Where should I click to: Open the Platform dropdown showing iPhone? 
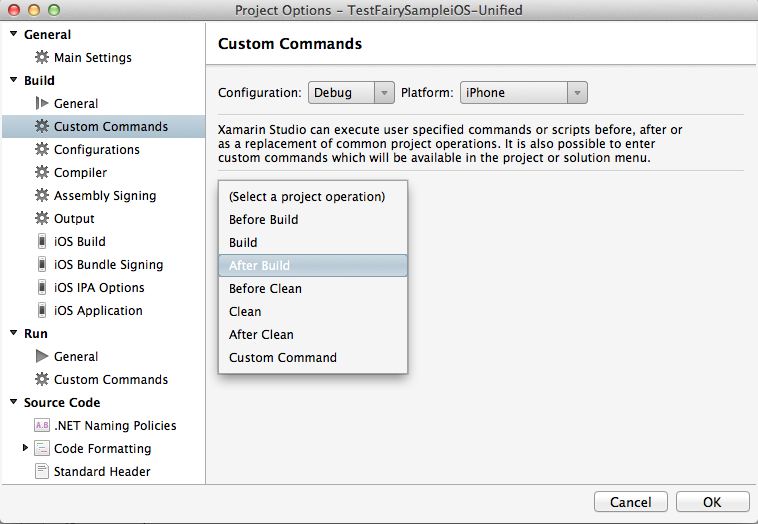(522, 93)
